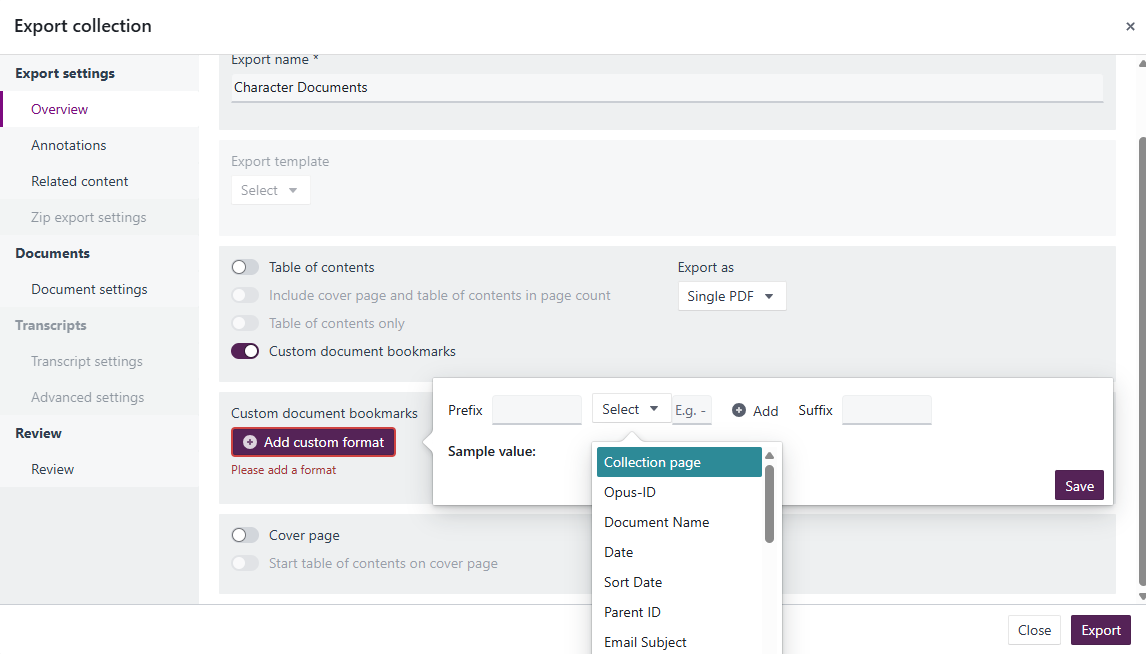Viewport: 1146px width, 654px height.
Task: Close the Export collection dialog with X
Action: click(x=1130, y=26)
